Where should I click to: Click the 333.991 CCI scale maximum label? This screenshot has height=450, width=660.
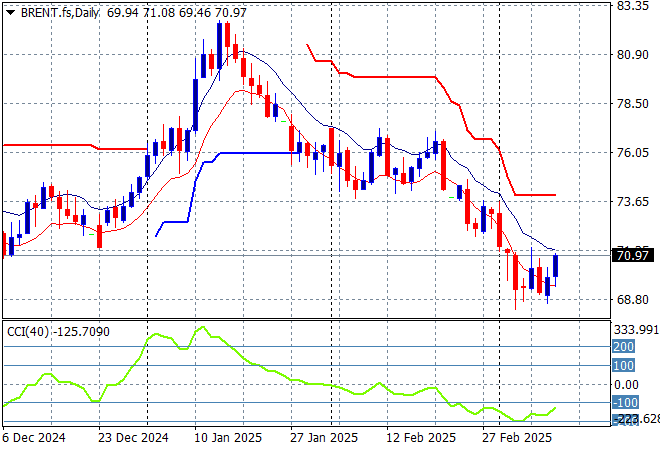point(635,329)
